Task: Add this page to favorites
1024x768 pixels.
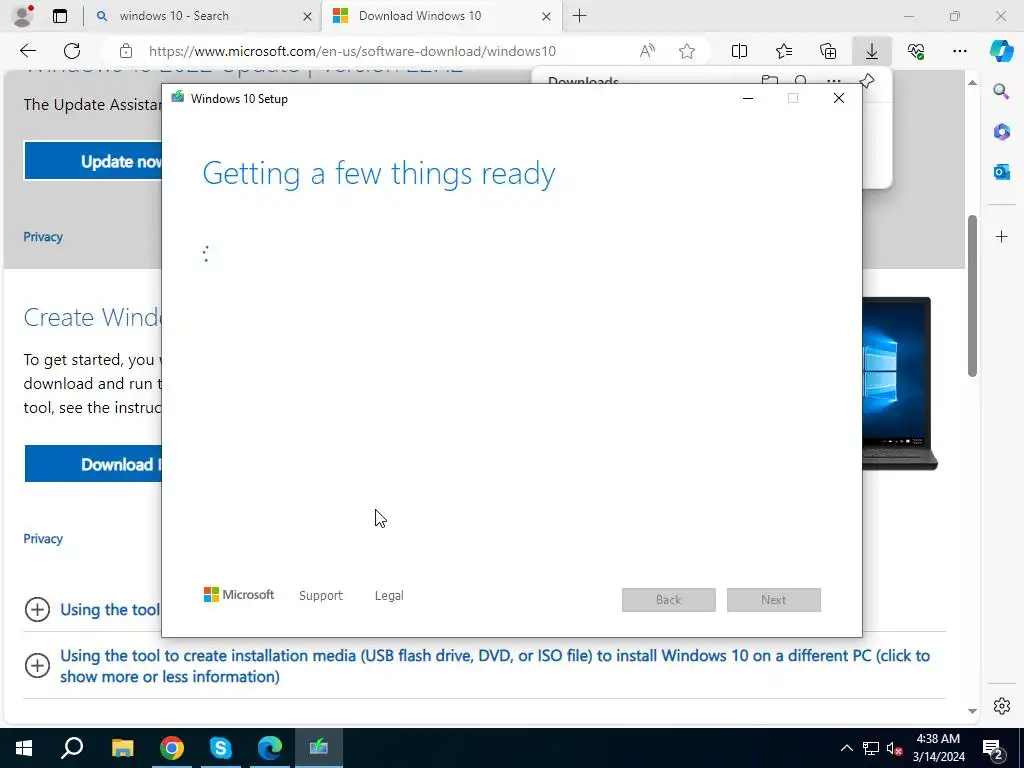Action: [x=687, y=51]
